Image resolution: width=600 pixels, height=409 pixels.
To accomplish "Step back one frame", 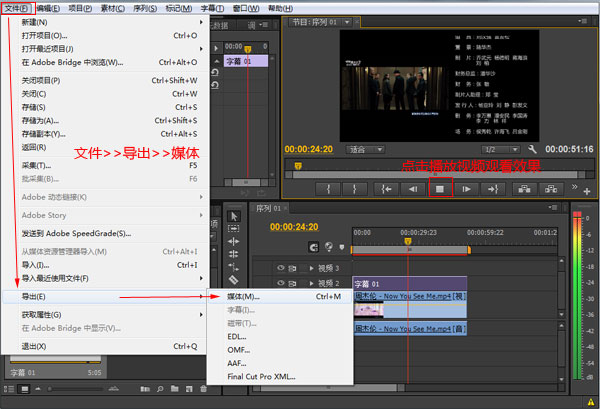I will click(x=413, y=189).
